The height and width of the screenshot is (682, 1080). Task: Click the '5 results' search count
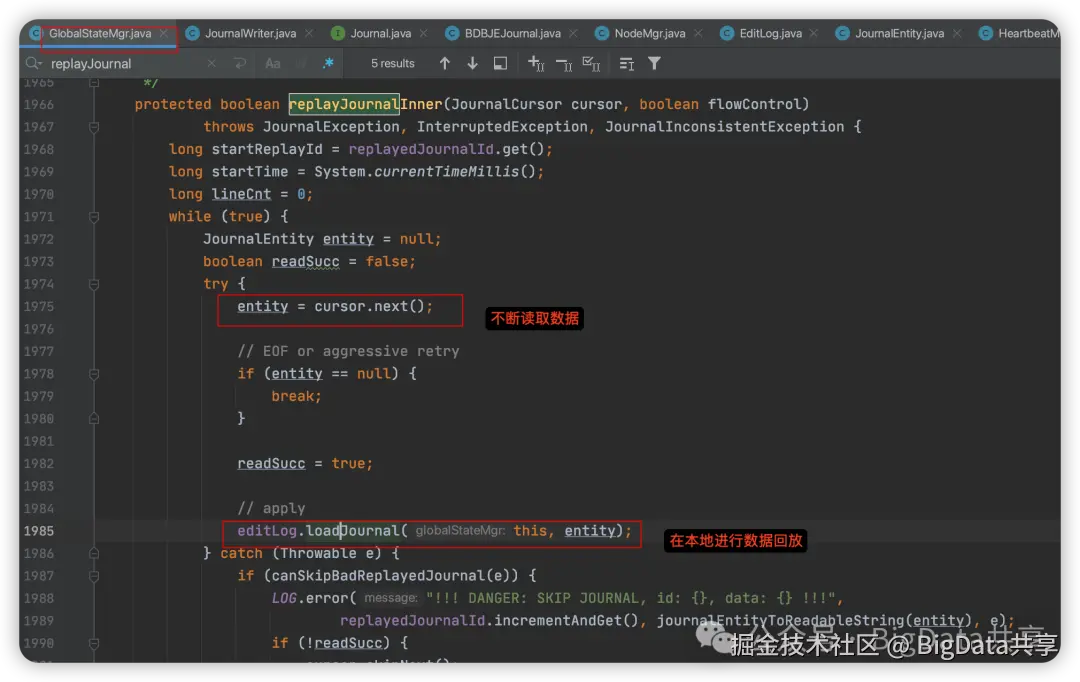coord(393,63)
